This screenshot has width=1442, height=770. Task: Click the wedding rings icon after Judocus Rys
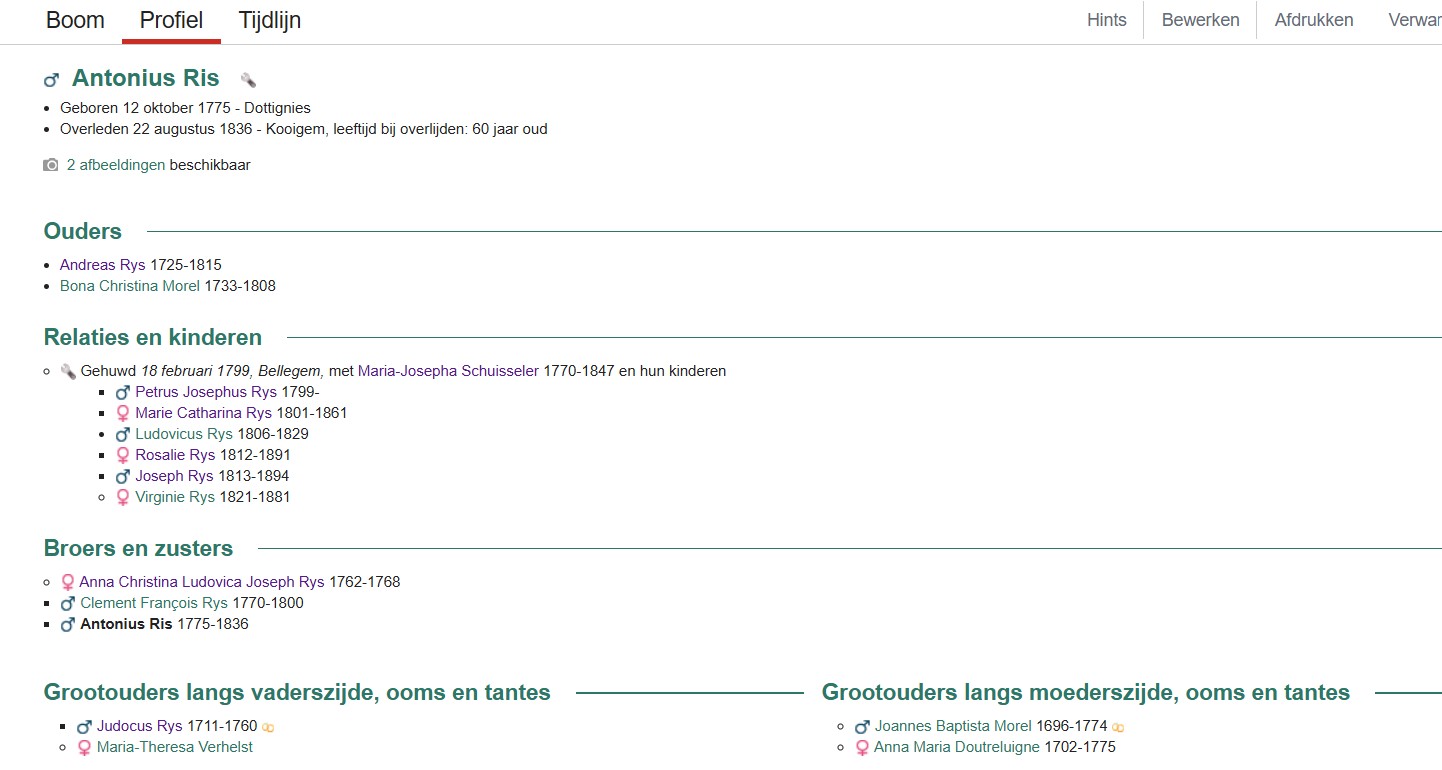268,726
